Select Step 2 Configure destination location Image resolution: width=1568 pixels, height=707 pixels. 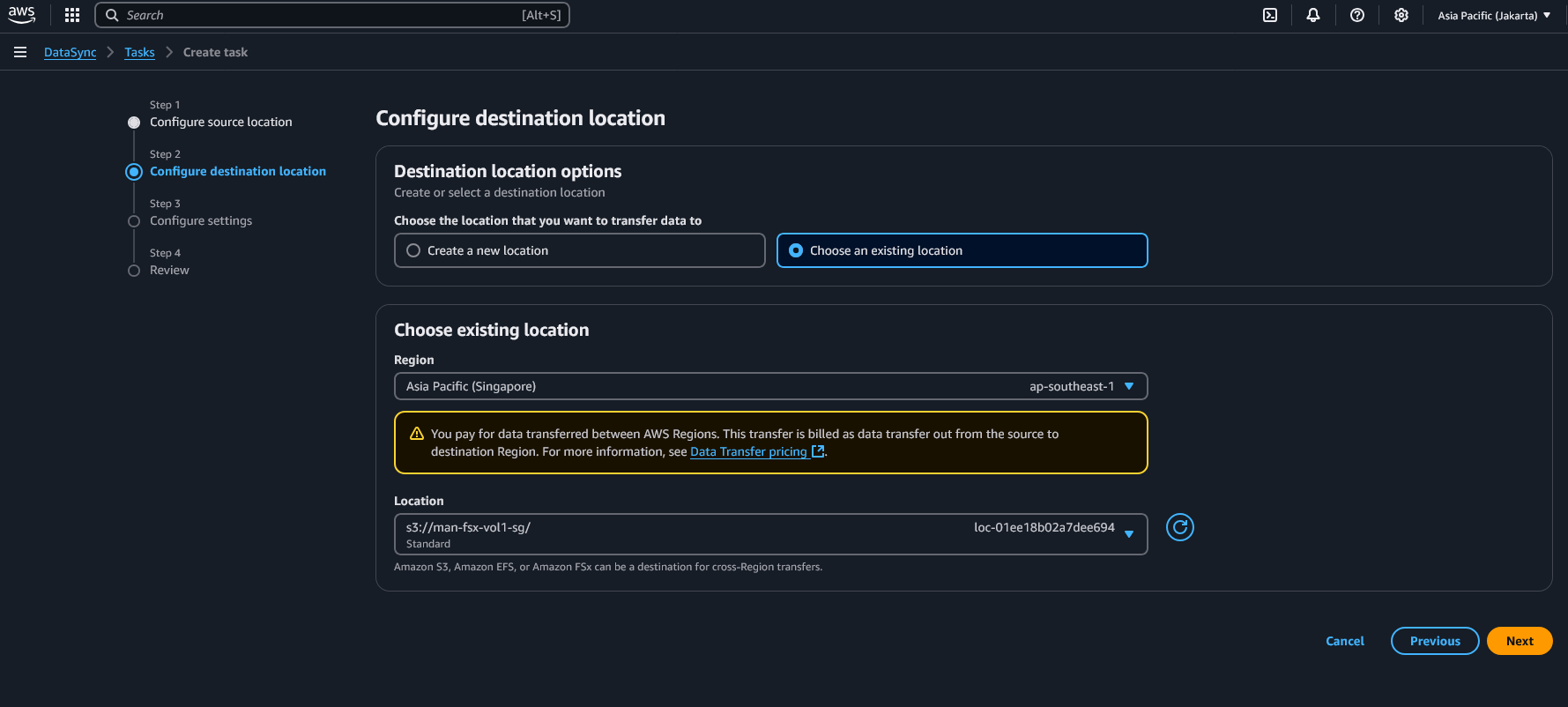[x=237, y=171]
